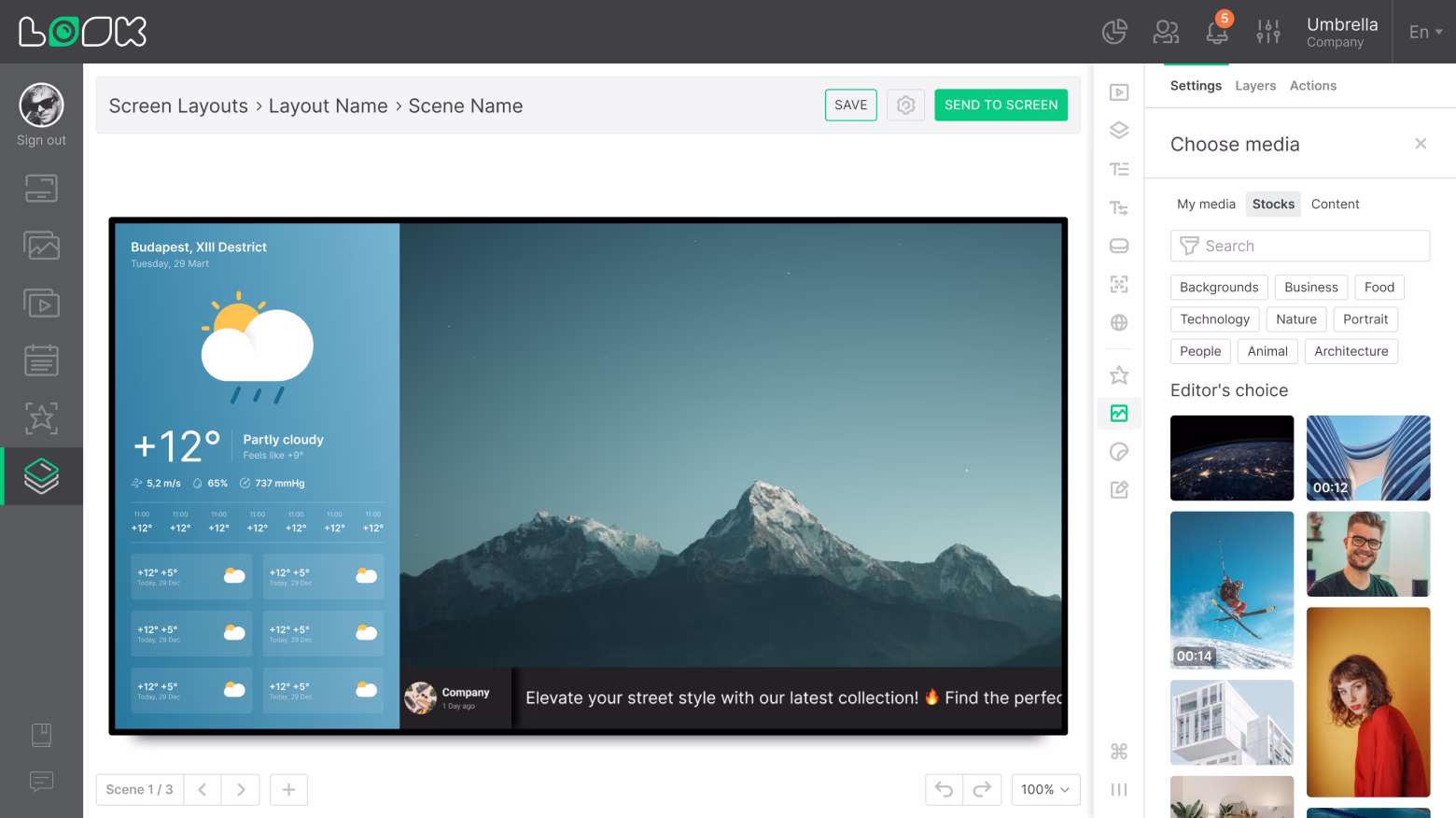Go to Layout Name breadcrumb
1456x818 pixels.
(328, 106)
